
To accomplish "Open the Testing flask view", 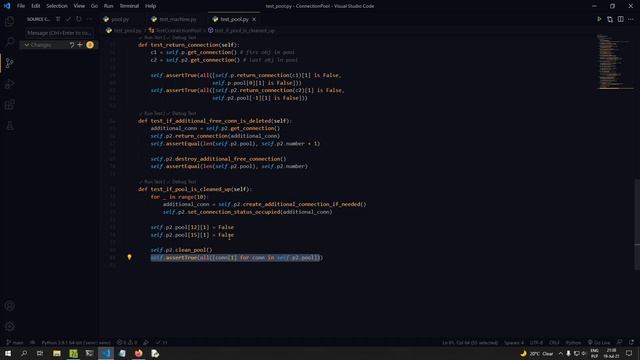I will click(9, 126).
